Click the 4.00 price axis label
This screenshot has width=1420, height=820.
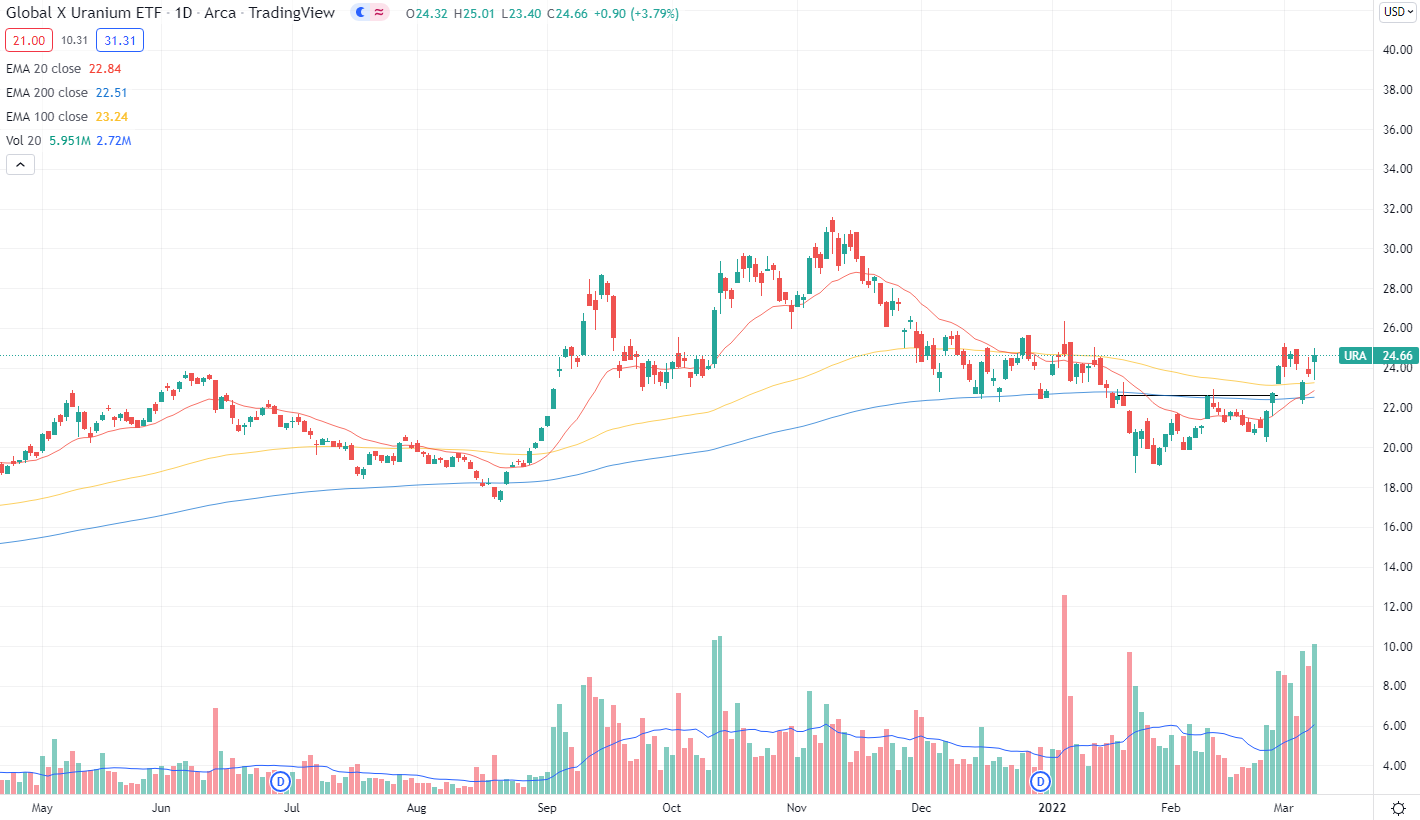[1396, 767]
